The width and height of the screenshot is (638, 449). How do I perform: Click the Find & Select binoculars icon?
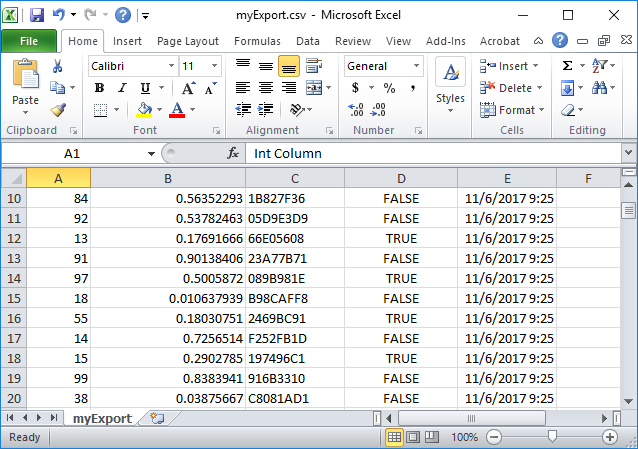pos(599,88)
